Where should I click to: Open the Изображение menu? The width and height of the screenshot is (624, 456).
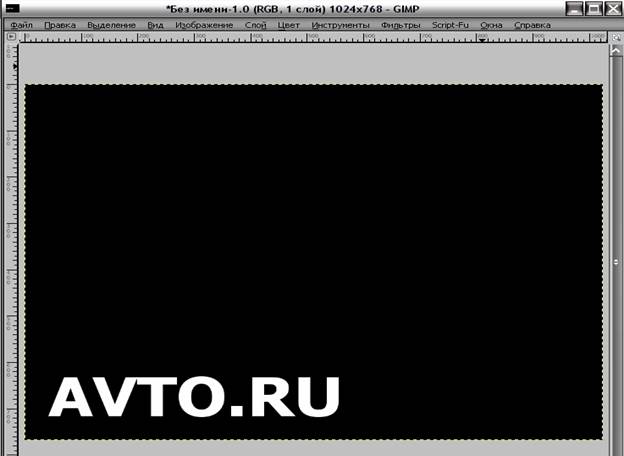pos(204,25)
